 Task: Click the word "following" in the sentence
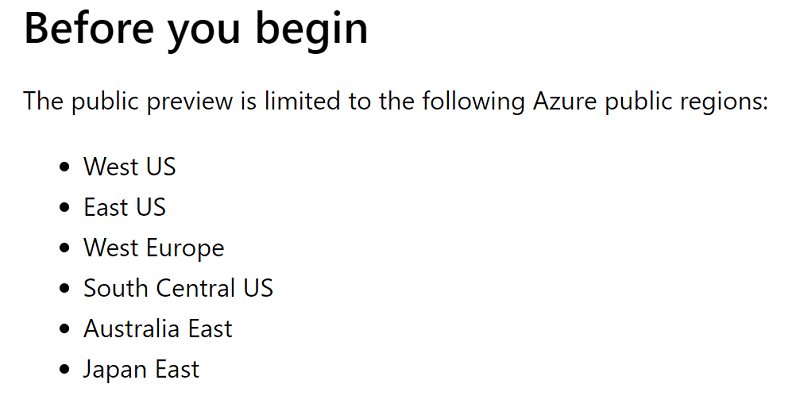[x=473, y=101]
